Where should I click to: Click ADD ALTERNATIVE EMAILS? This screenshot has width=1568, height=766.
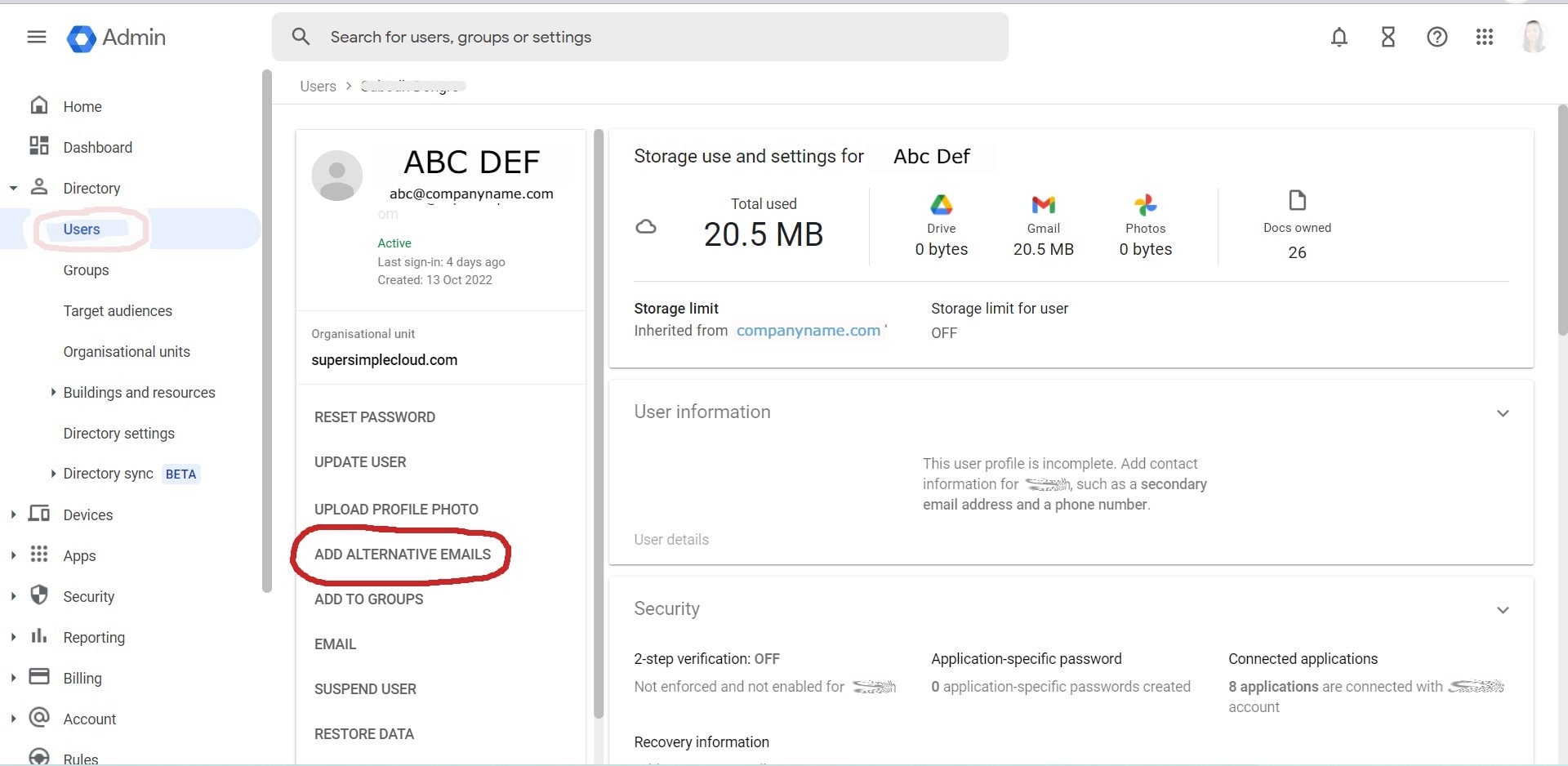click(x=403, y=554)
